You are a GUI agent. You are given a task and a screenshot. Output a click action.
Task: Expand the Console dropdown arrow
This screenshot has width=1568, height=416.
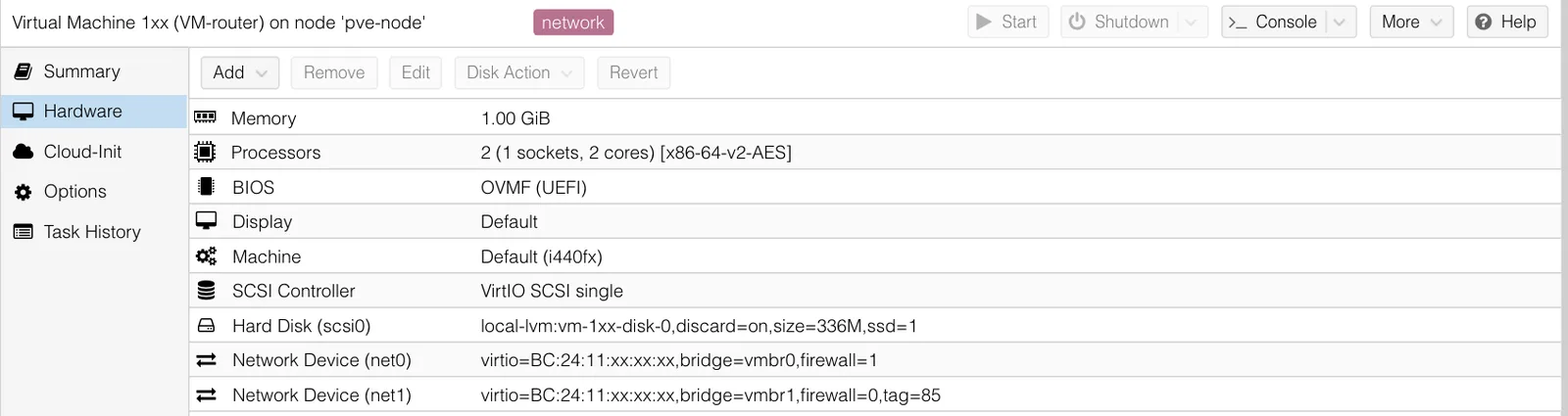point(1341,22)
